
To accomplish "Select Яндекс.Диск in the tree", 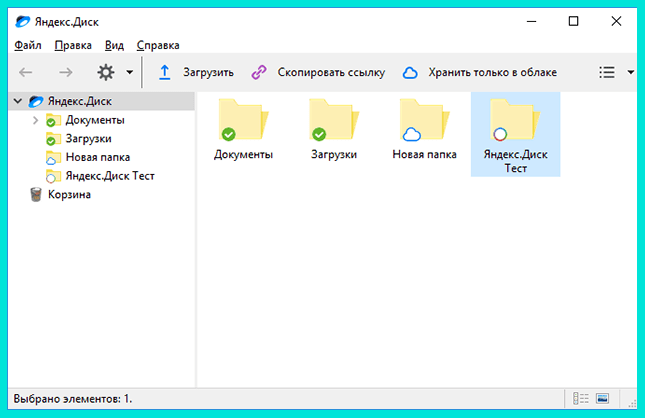I will pyautogui.click(x=80, y=101).
